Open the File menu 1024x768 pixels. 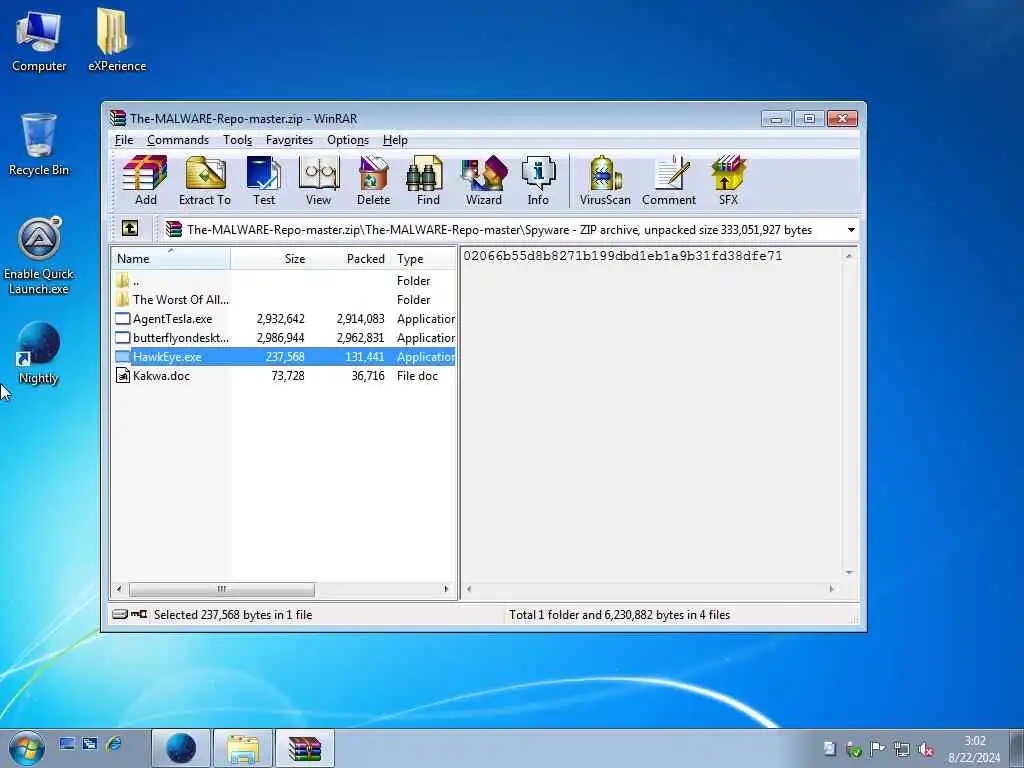tap(123, 140)
